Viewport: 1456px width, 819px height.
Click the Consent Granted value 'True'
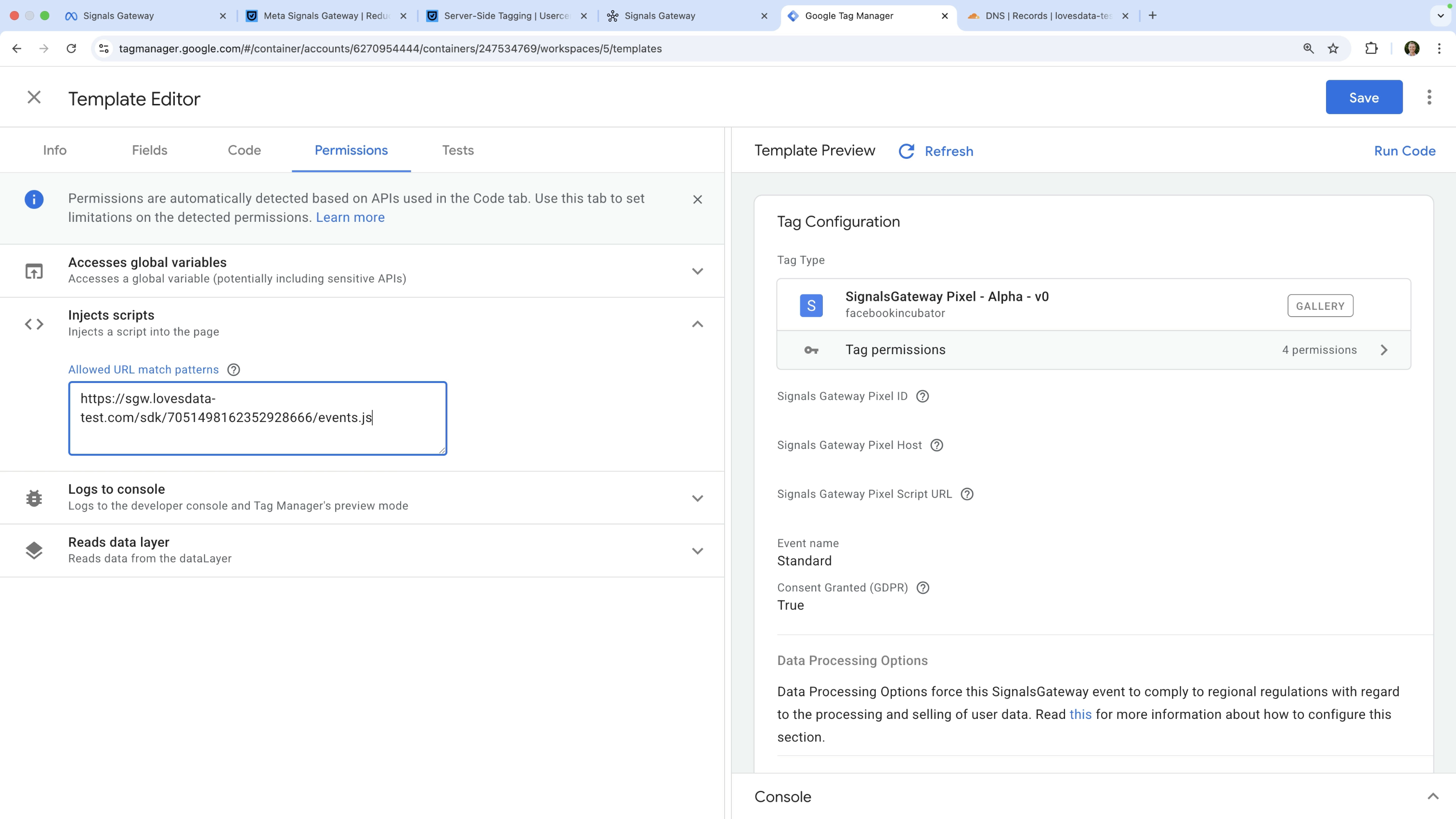point(790,605)
